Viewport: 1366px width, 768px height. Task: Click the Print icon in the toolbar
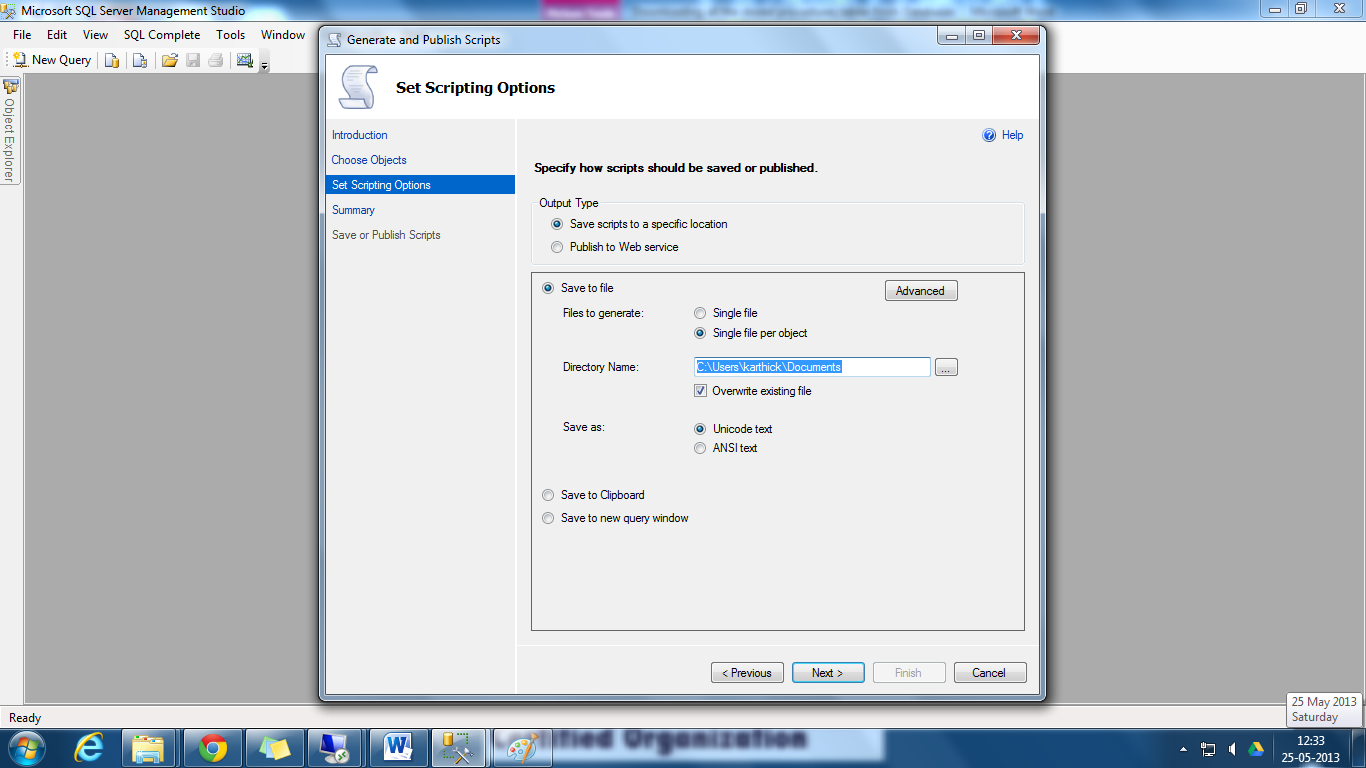[x=215, y=60]
